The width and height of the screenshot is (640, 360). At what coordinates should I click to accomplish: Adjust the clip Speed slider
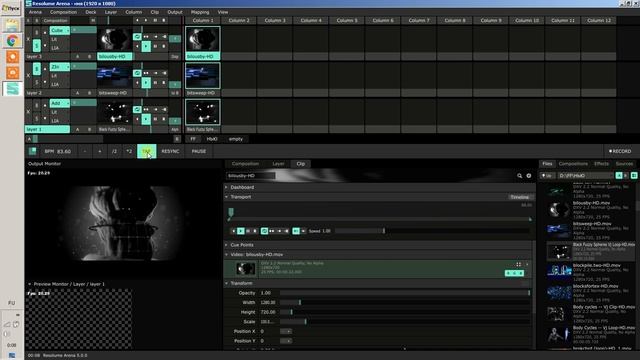click(x=432, y=231)
